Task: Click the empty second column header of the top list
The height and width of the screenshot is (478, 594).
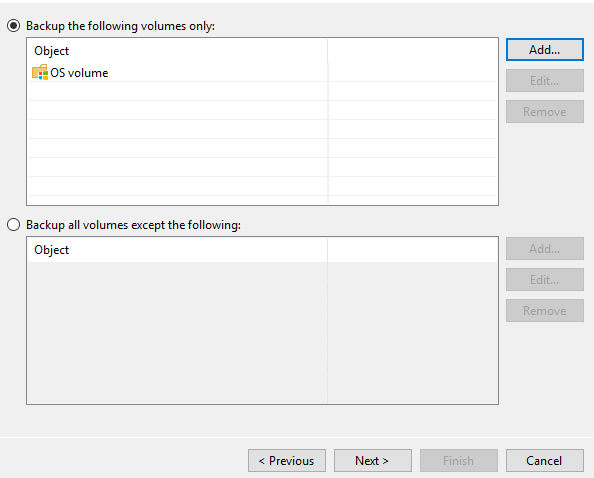Action: pyautogui.click(x=413, y=51)
